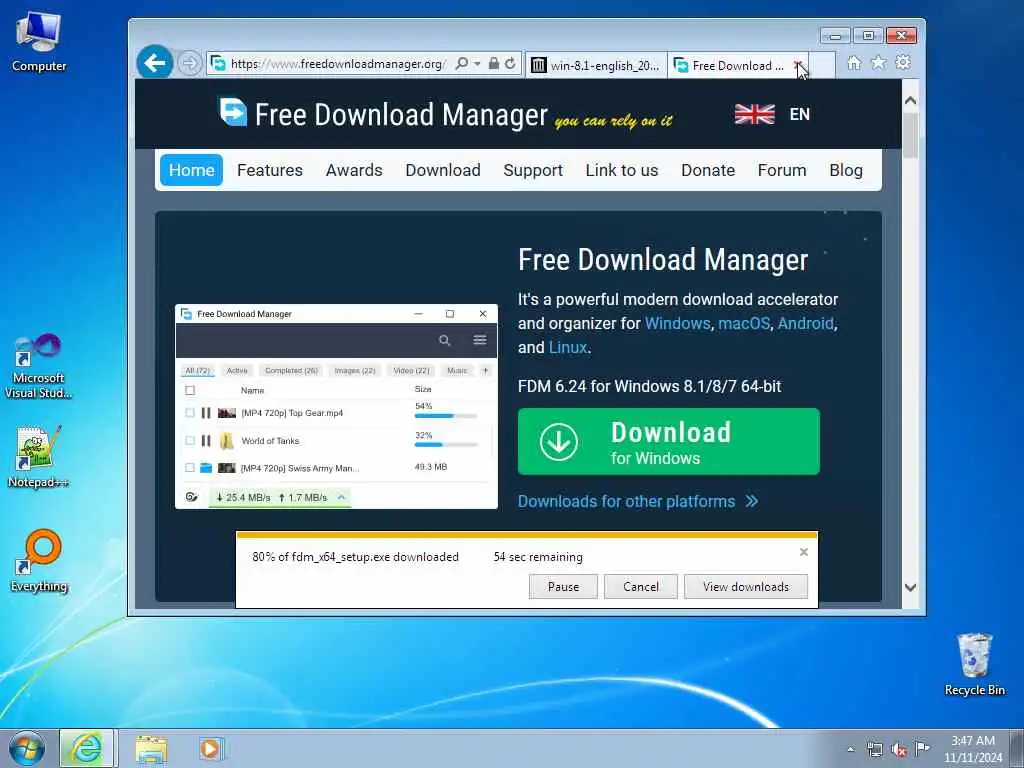
Task: Click the network tray icon
Action: [874, 750]
